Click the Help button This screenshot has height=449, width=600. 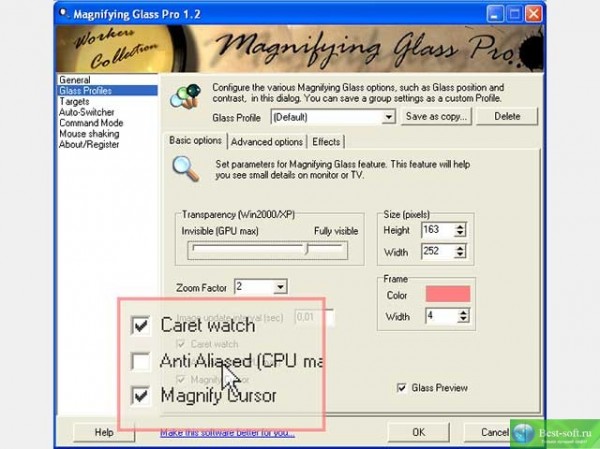point(104,432)
